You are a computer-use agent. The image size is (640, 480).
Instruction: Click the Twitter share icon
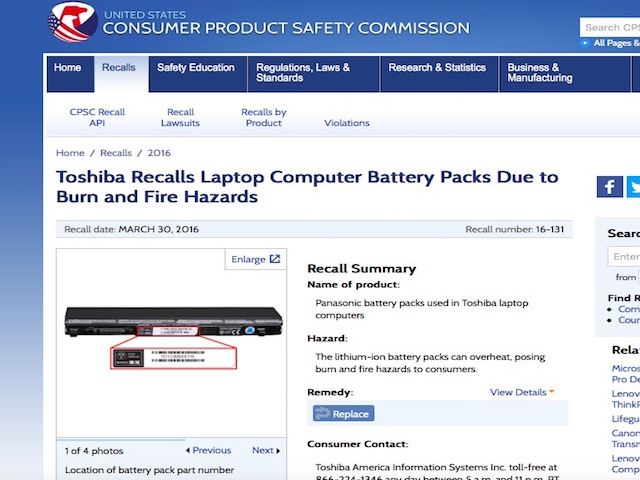(x=634, y=186)
